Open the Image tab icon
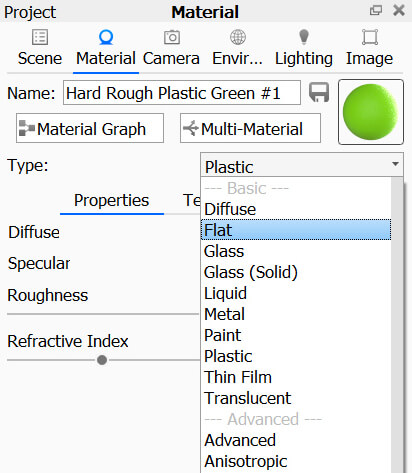This screenshot has height=473, width=412. [x=370, y=37]
